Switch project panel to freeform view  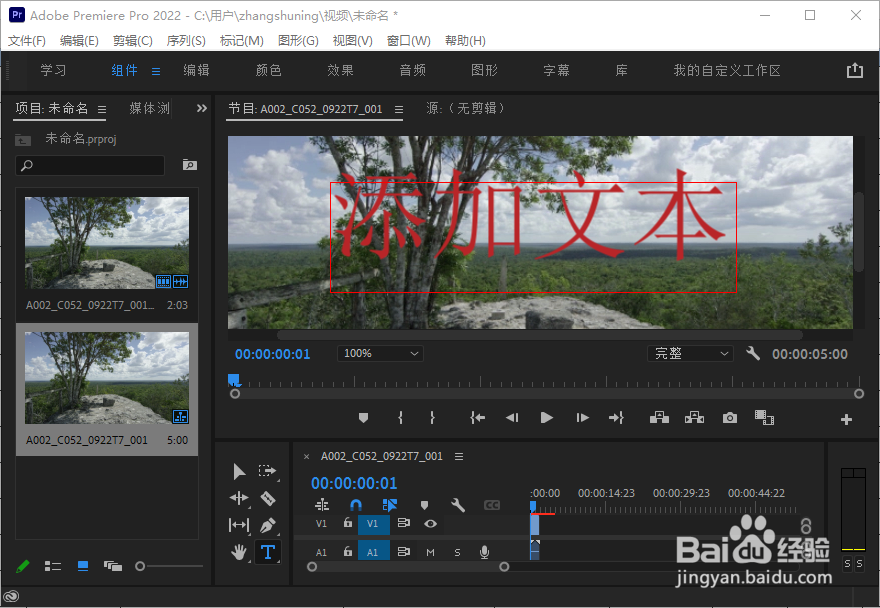[113, 566]
